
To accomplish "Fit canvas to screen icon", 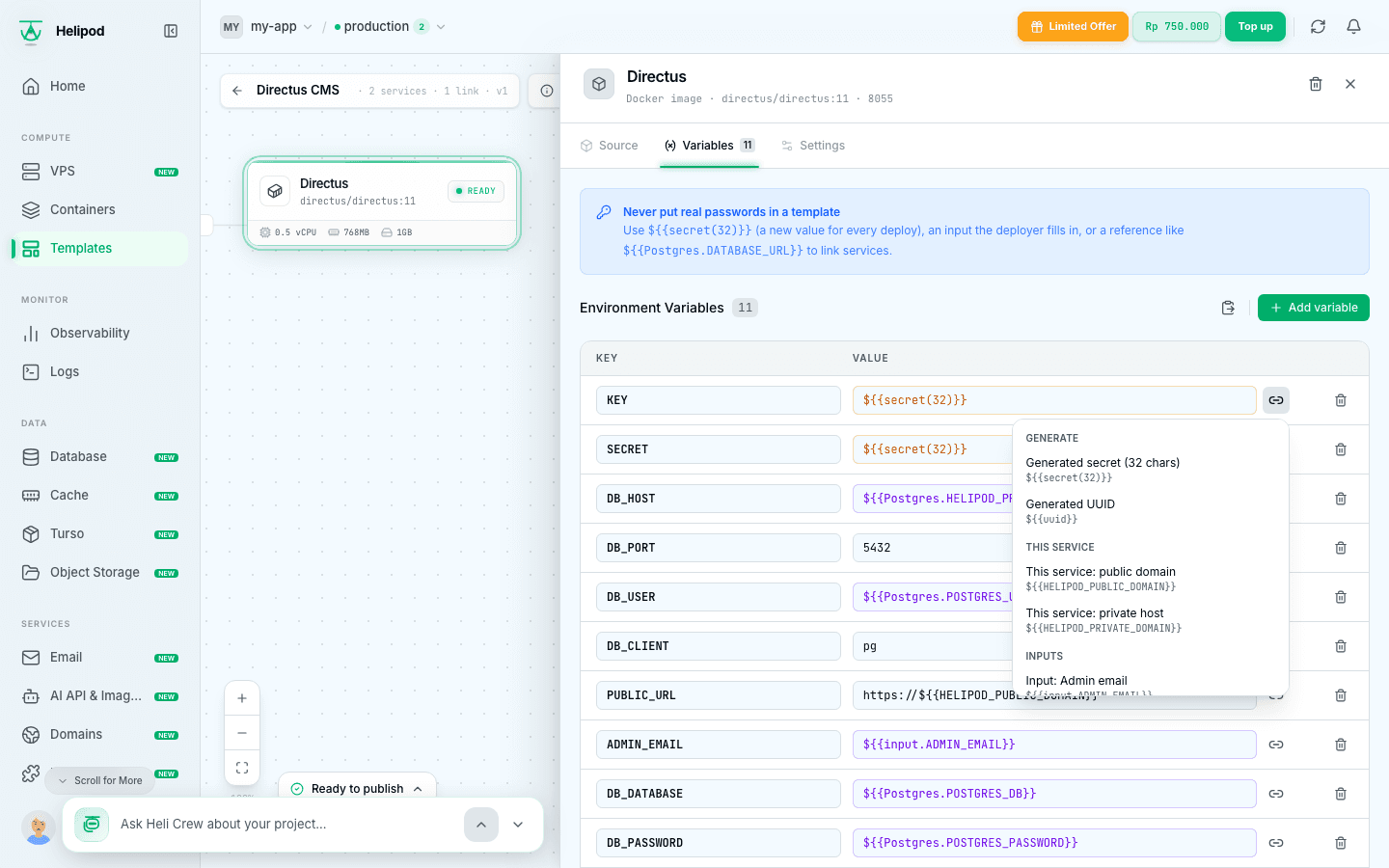I will click(x=242, y=768).
